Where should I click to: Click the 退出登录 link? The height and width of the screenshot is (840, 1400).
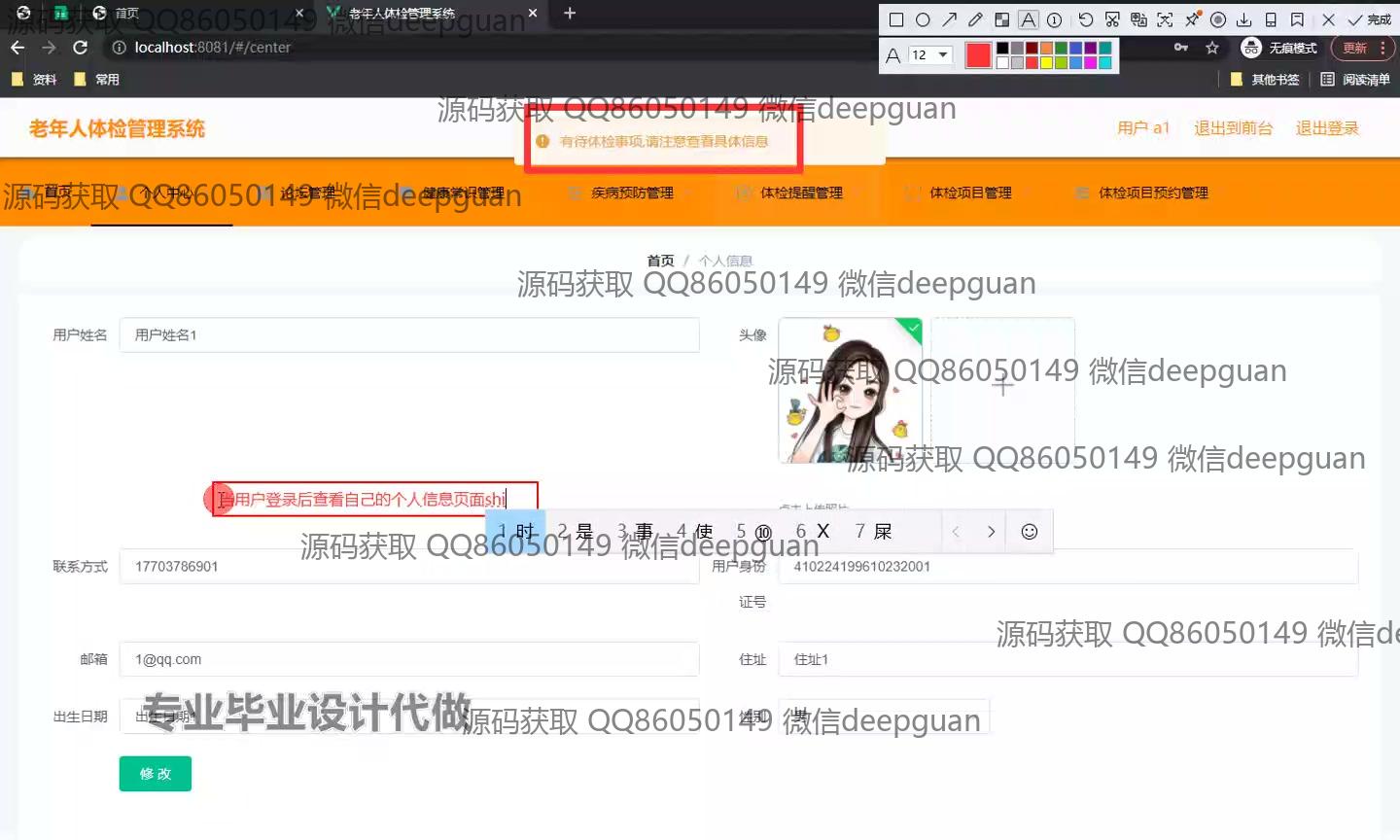click(x=1326, y=128)
